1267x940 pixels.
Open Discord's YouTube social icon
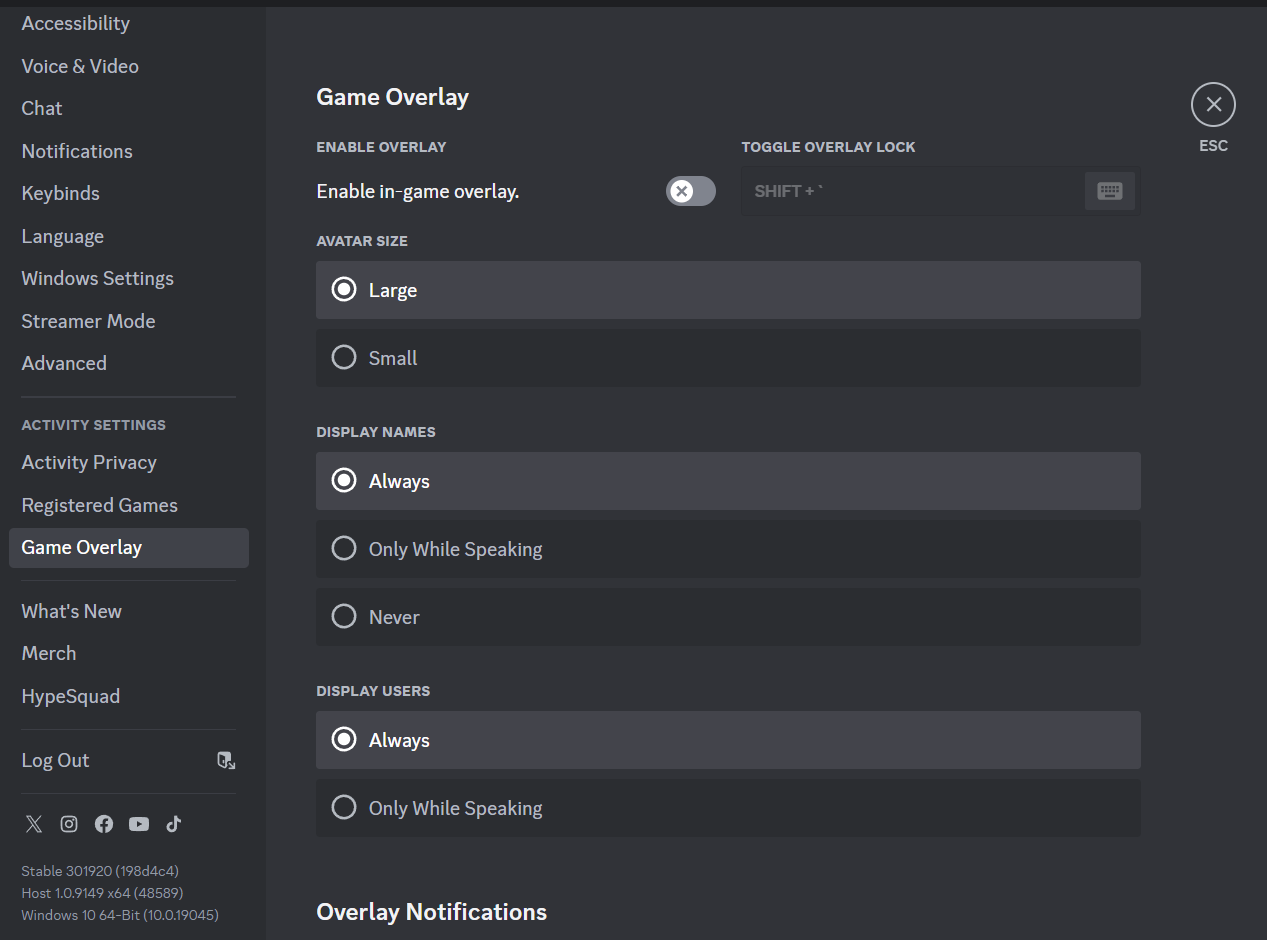click(139, 824)
